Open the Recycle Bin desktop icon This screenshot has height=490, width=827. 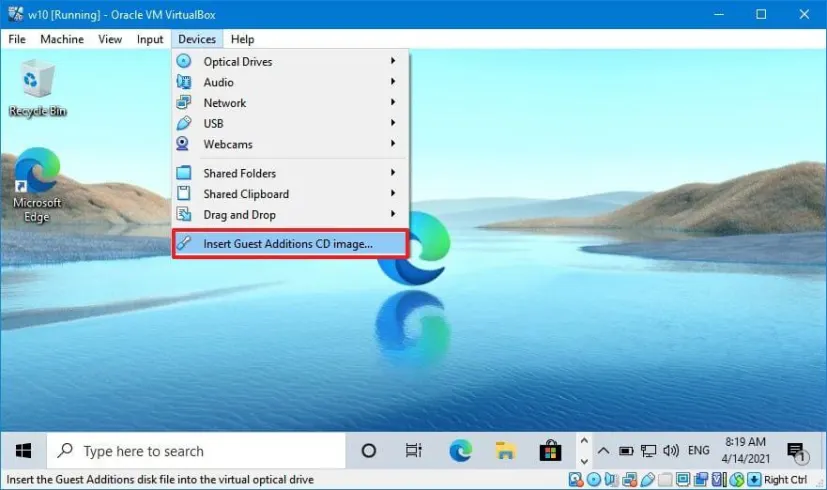[37, 86]
